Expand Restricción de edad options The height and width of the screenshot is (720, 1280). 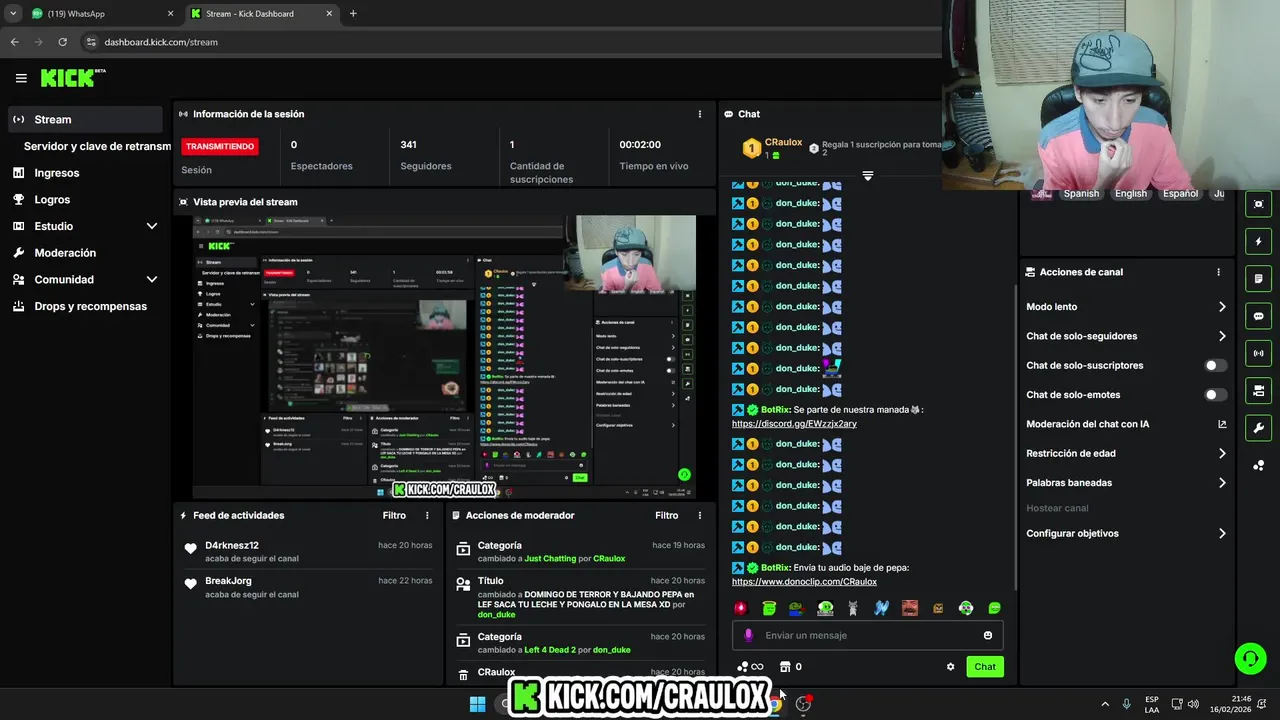tap(1126, 453)
